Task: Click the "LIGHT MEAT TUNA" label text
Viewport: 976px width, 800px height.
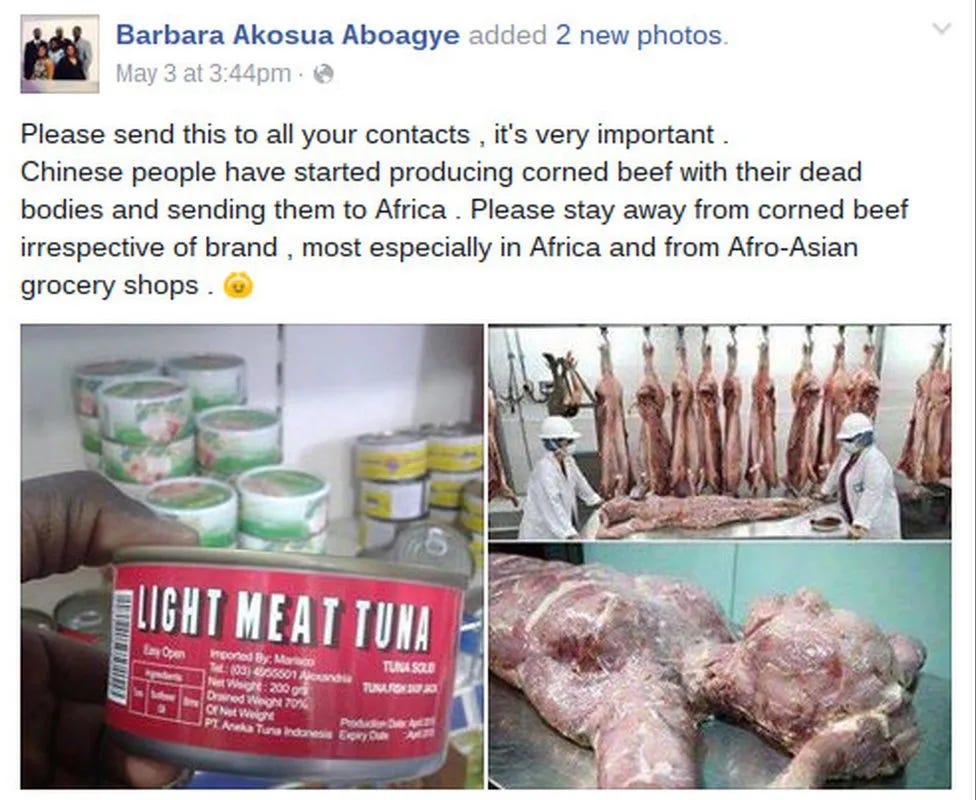Action: point(283,618)
